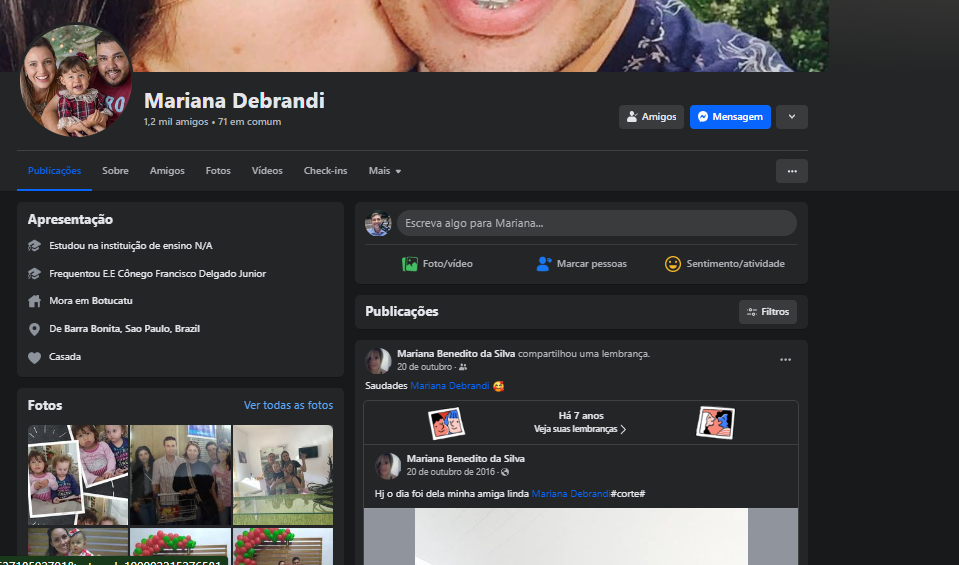Expand the dropdown arrow next to Mensagem

[x=791, y=117]
